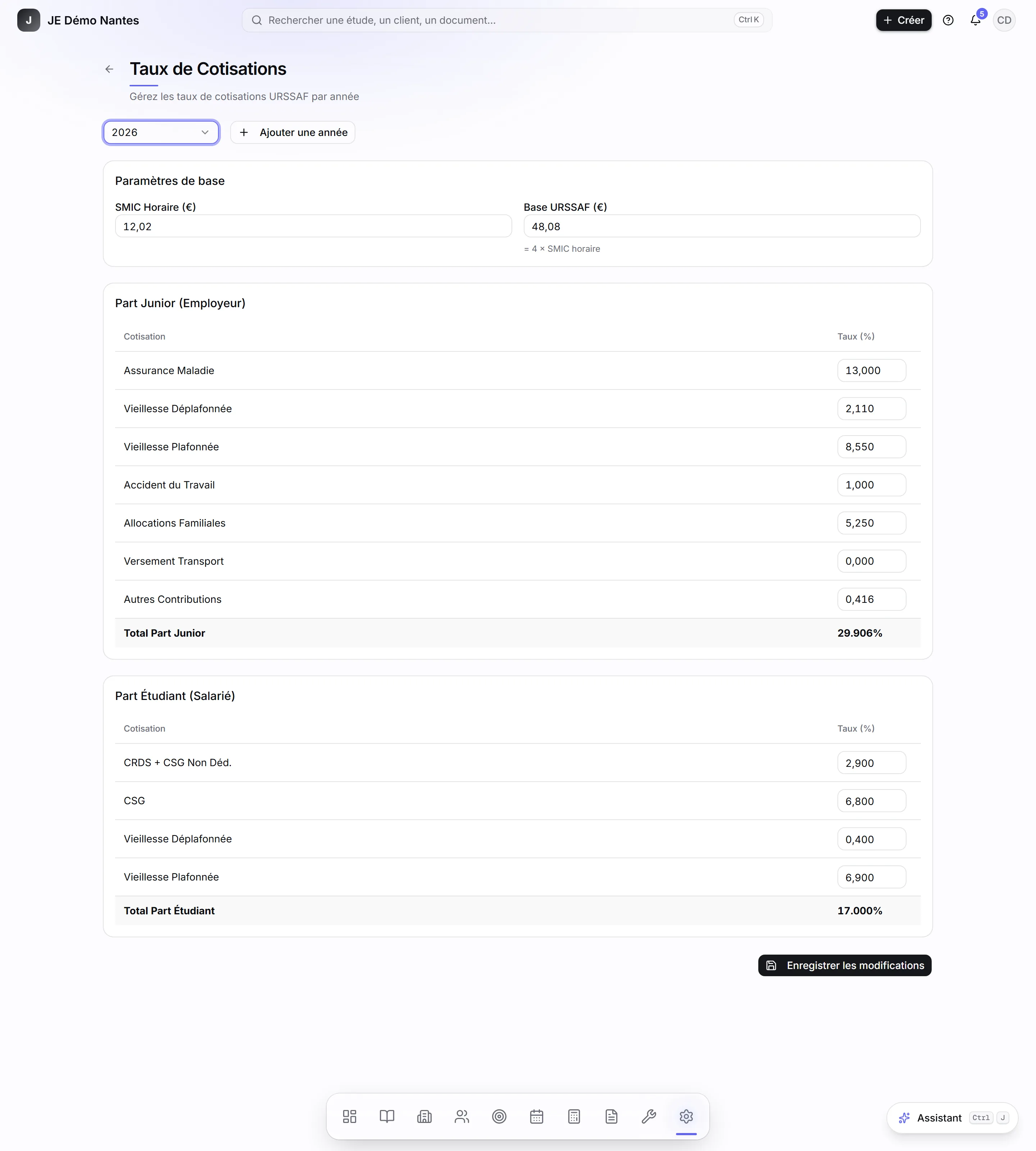Edit student Vieillesse Déplafonnée rate 0,400
The image size is (1036, 1151).
pos(872,839)
